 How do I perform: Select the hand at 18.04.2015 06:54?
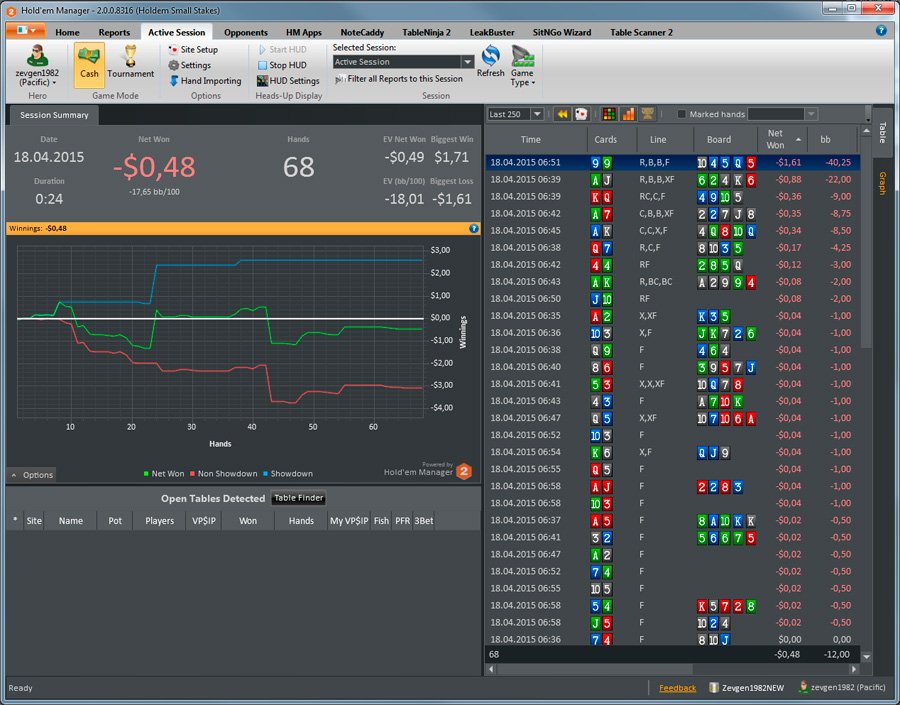pyautogui.click(x=673, y=452)
